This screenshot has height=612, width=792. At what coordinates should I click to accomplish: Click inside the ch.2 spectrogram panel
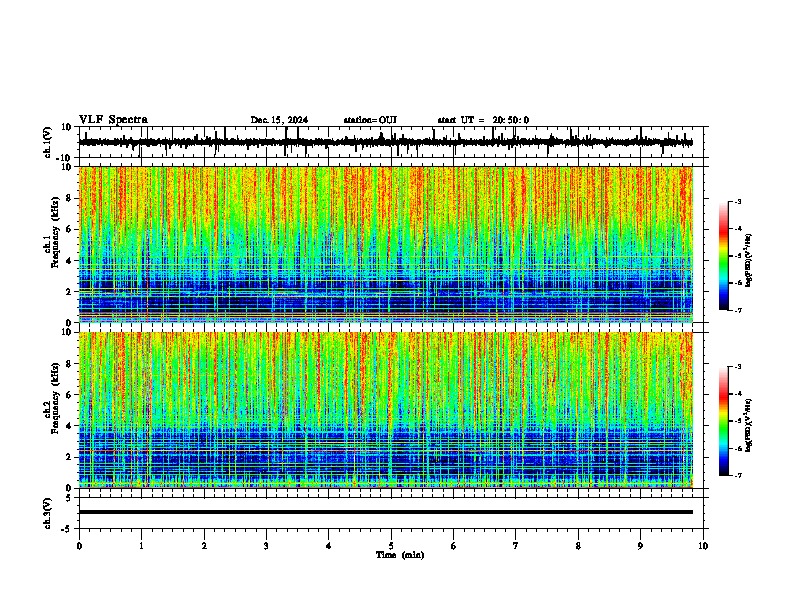(385, 410)
